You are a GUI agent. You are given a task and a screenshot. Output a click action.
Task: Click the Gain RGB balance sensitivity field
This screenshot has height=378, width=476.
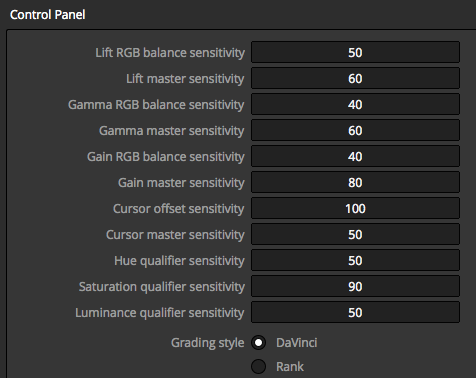pyautogui.click(x=355, y=156)
